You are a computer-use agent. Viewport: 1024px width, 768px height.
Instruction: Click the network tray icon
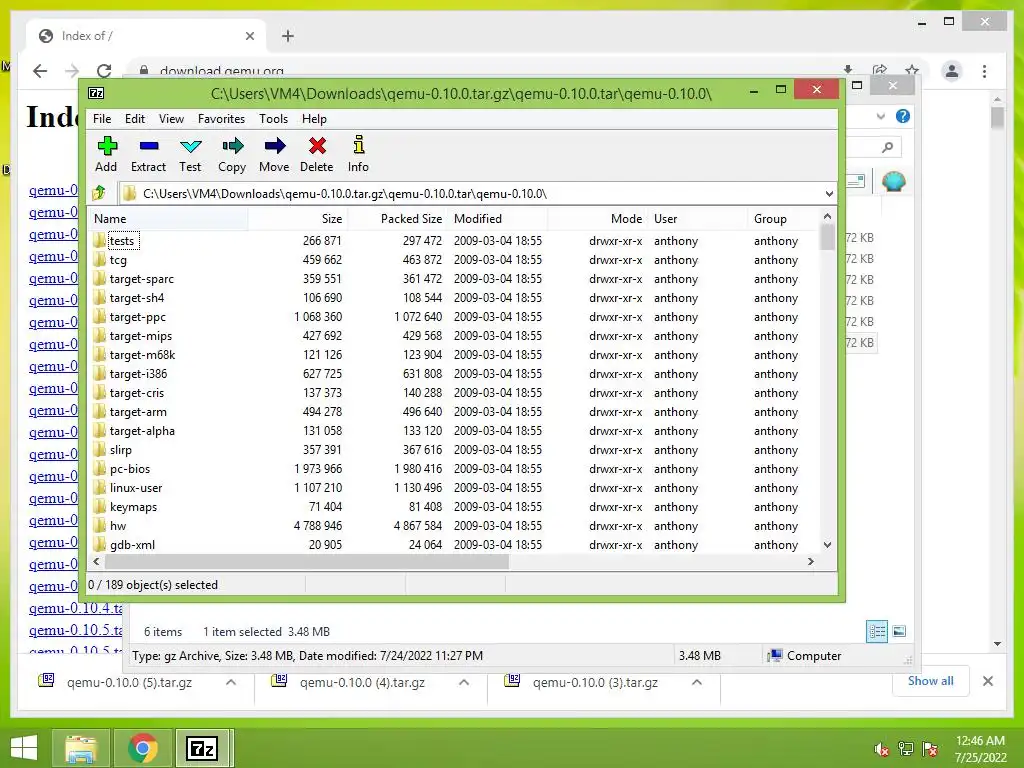[906, 749]
